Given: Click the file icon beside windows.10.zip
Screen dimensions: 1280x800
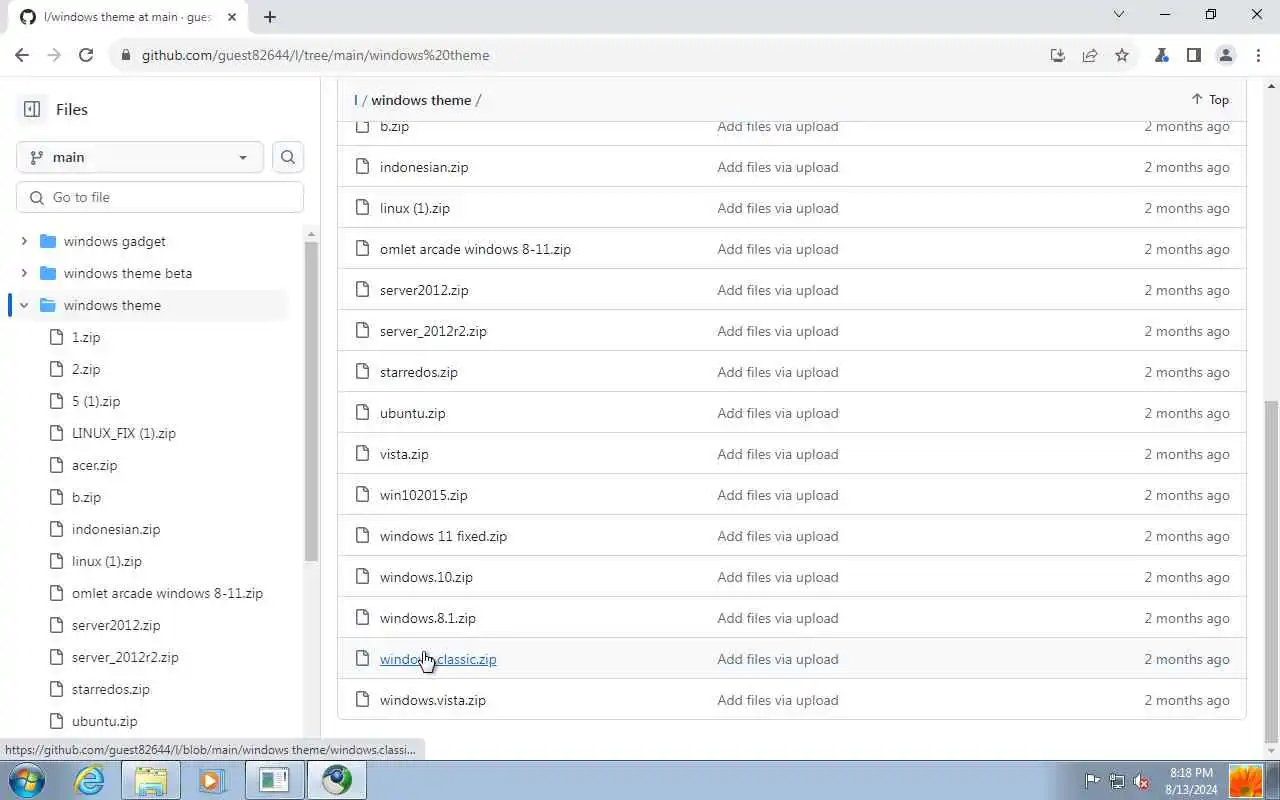Looking at the screenshot, I should click(363, 577).
